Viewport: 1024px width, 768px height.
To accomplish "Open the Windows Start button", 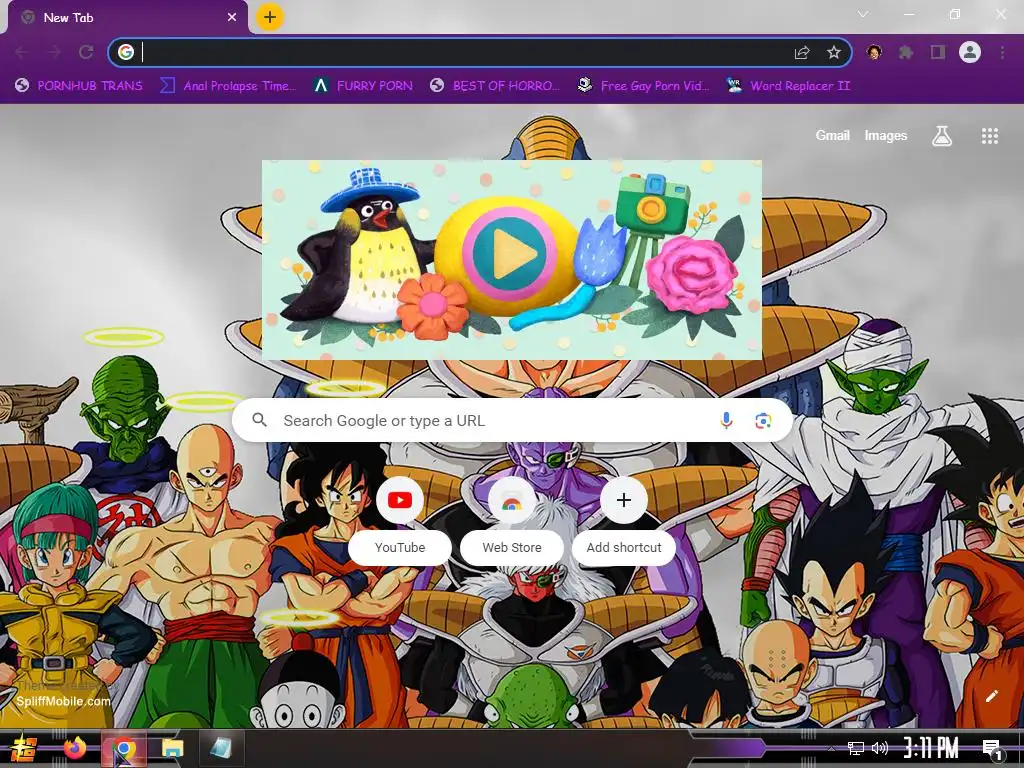I will pyautogui.click(x=24, y=749).
